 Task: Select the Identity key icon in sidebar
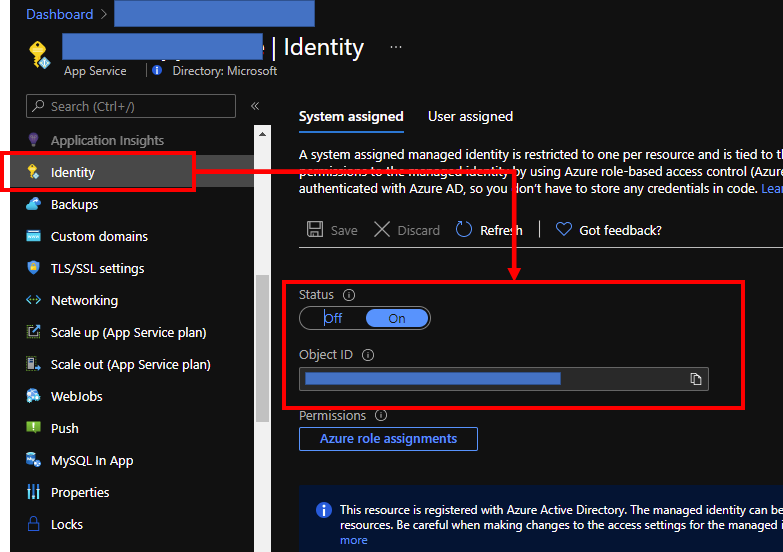point(33,172)
